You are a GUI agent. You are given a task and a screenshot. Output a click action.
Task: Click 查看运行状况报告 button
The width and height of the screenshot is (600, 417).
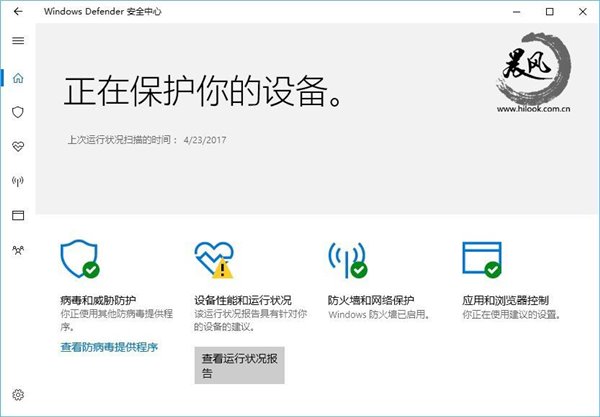coord(240,365)
